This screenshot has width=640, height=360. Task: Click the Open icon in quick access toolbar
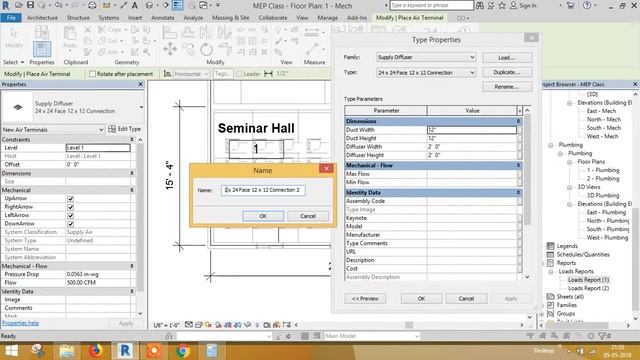[19, 5]
